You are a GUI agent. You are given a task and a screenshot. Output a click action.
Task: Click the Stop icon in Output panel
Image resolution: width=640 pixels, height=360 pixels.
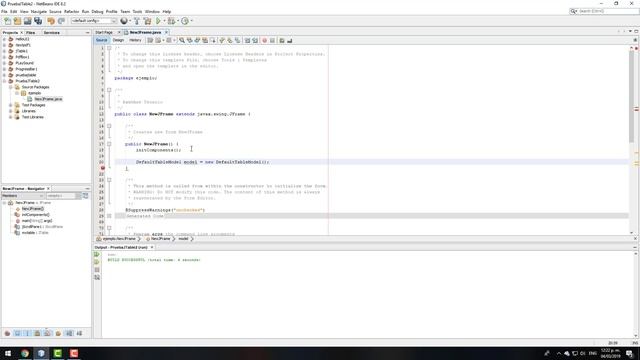(x=97, y=270)
